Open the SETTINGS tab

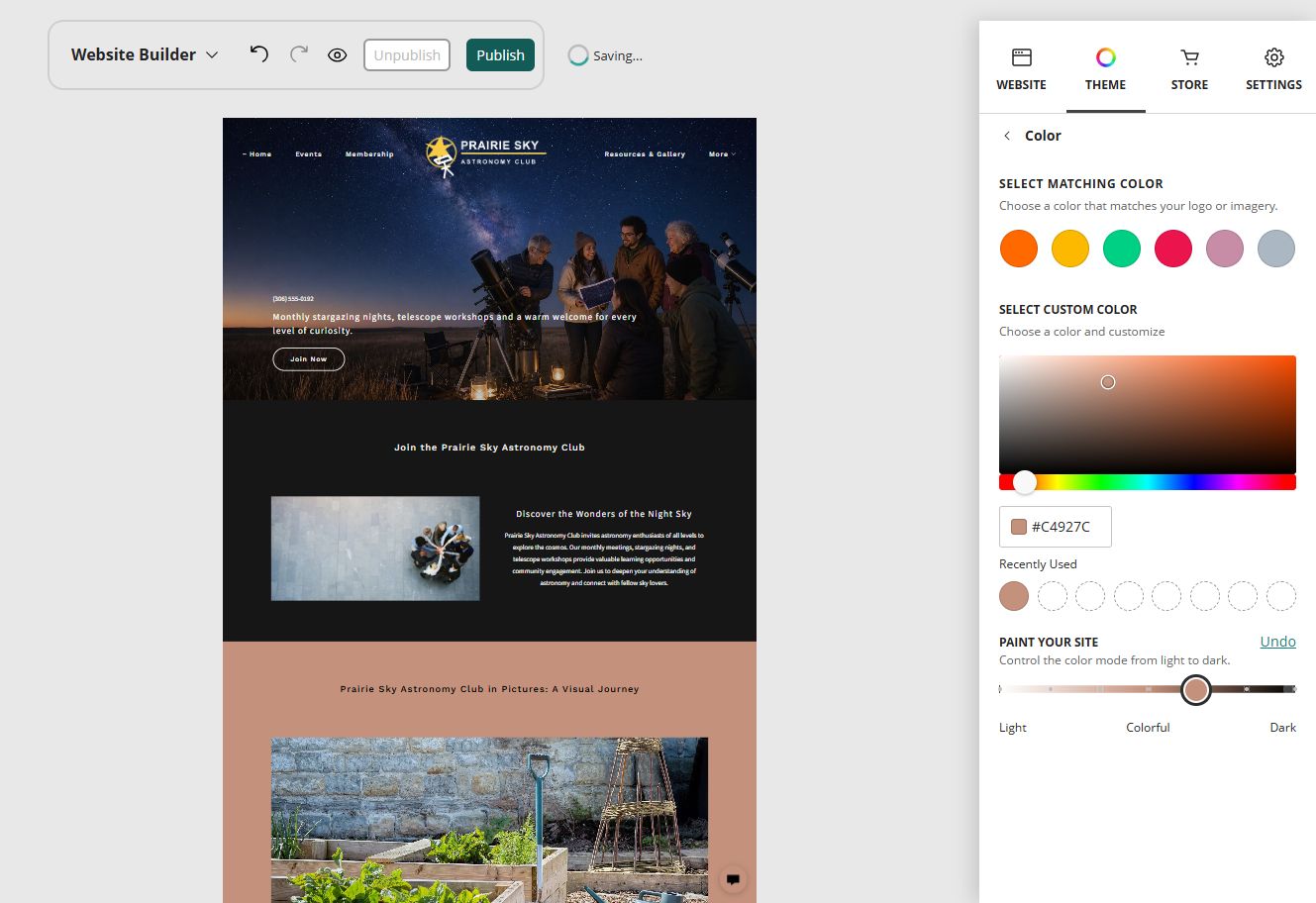(1273, 69)
